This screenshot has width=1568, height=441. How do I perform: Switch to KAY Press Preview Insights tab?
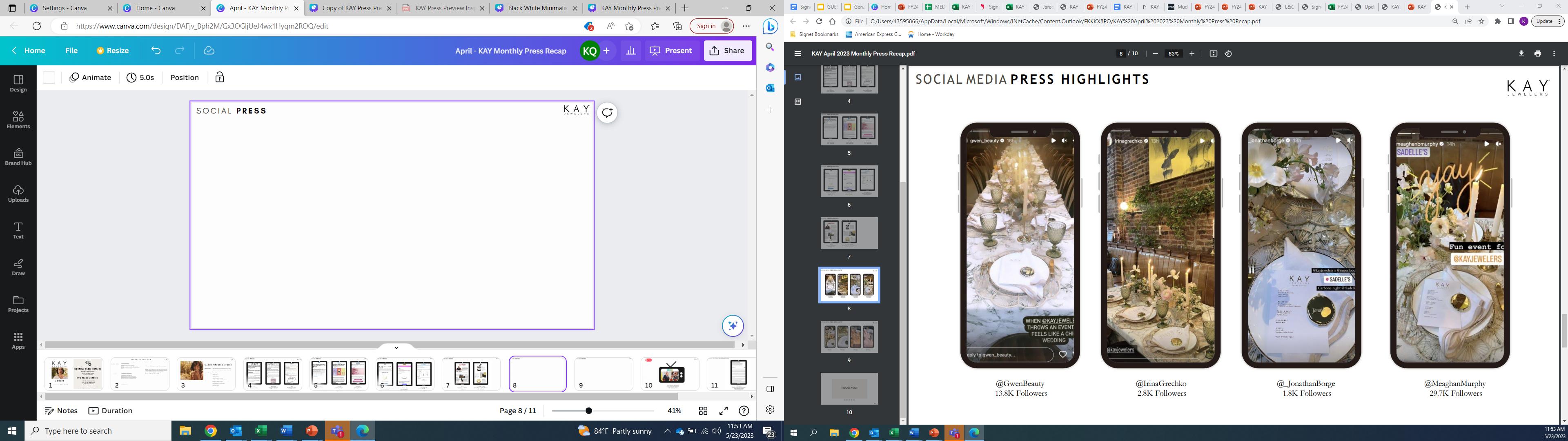444,8
